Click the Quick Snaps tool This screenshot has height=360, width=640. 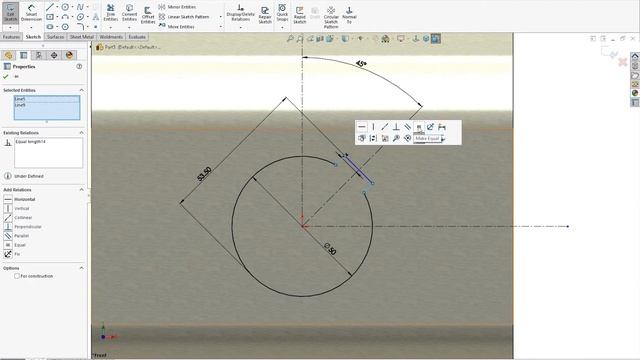[282, 13]
